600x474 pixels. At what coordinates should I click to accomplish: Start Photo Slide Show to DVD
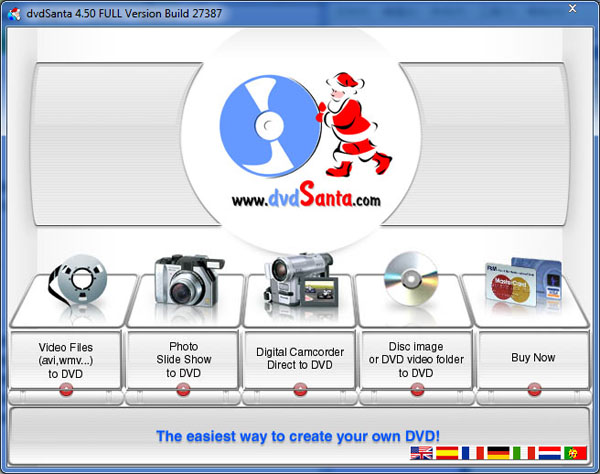coord(183,358)
